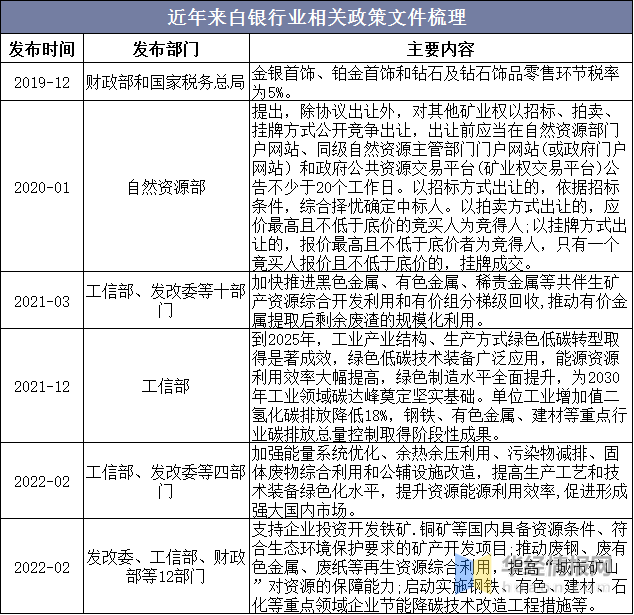This screenshot has height=615, width=634.
Task: Click the date cell 2019-12
Action: 42,82
